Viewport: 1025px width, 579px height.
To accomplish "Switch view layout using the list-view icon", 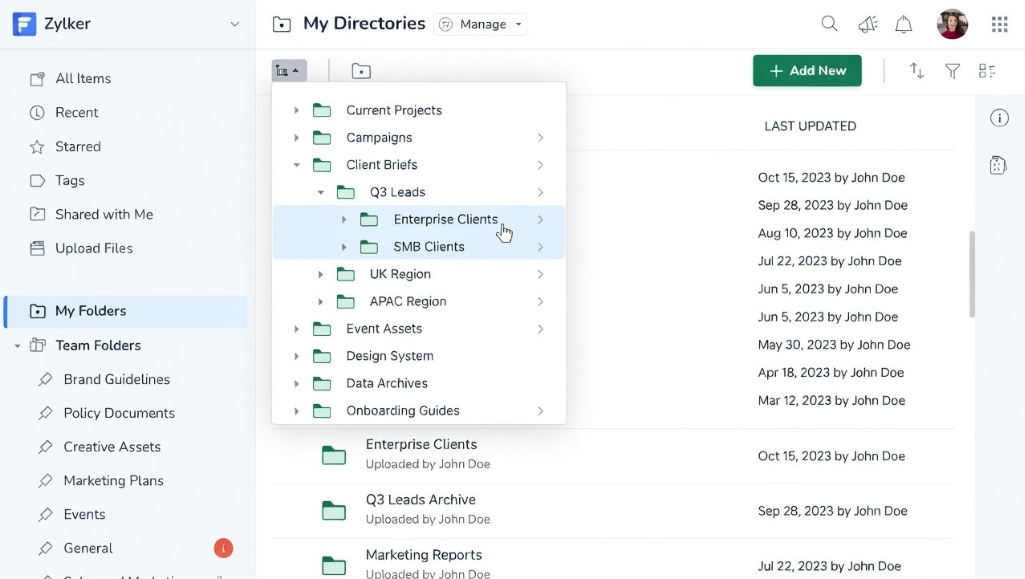I will 987,71.
